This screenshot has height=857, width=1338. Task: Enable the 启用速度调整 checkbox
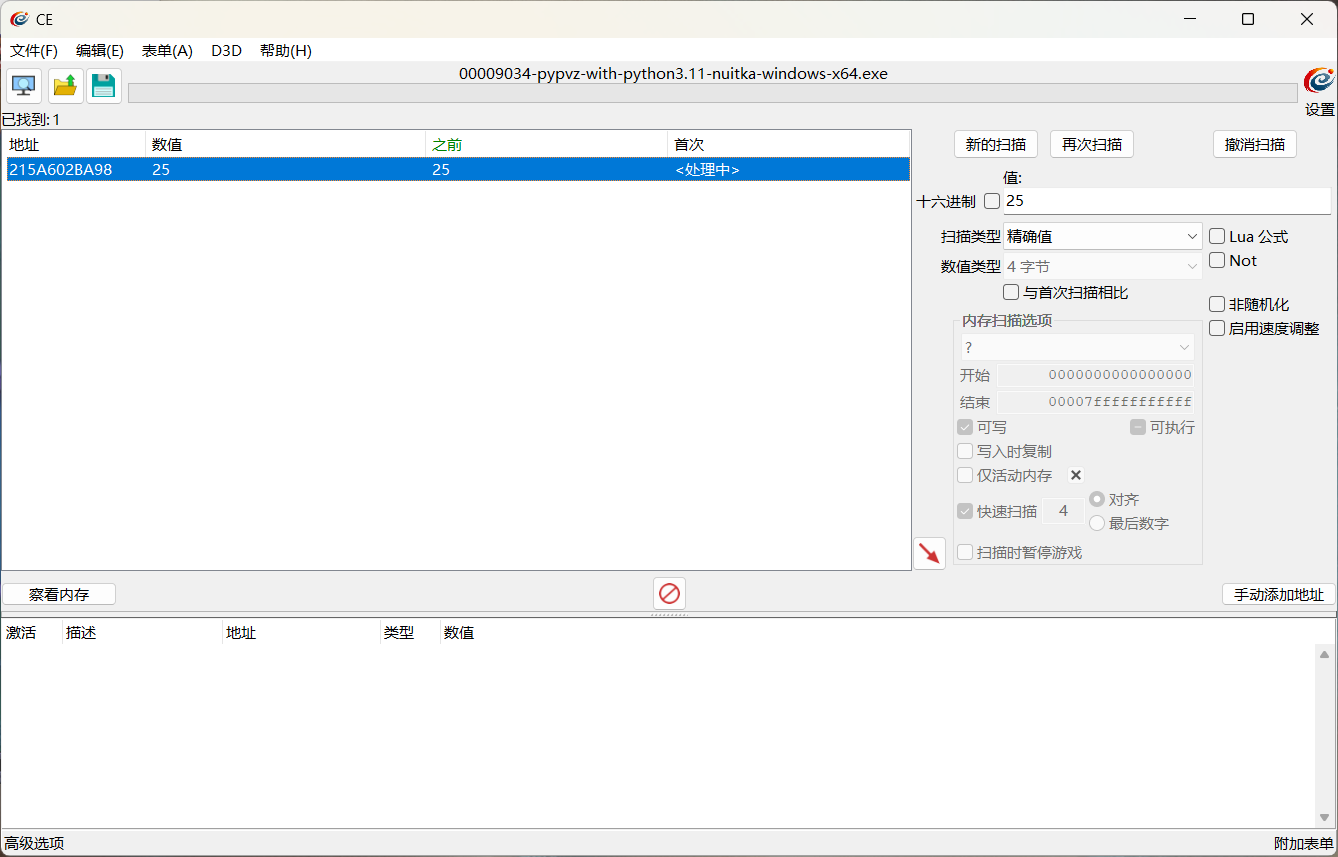pos(1217,328)
